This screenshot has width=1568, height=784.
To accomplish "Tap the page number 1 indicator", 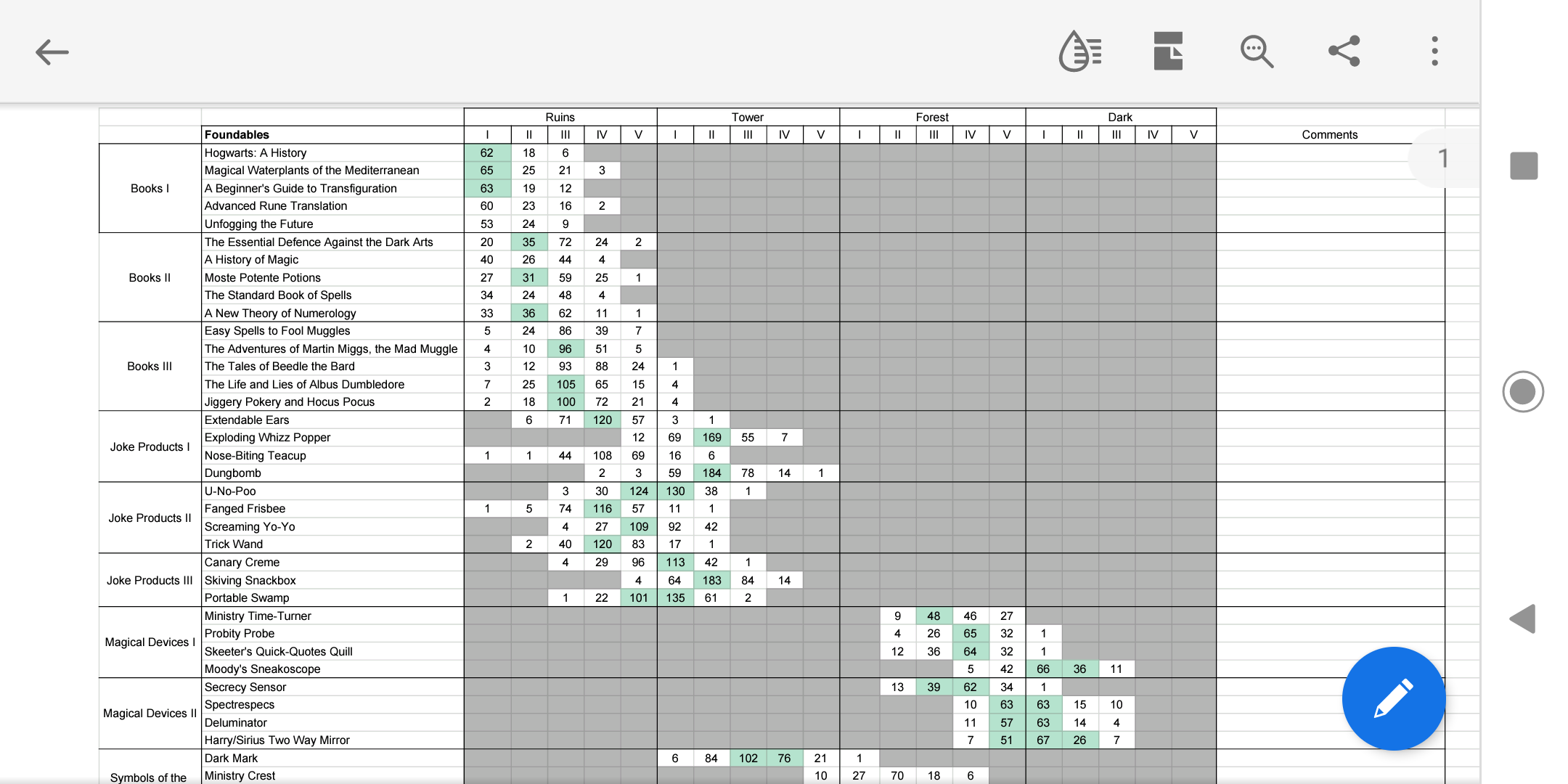I will coord(1442,158).
